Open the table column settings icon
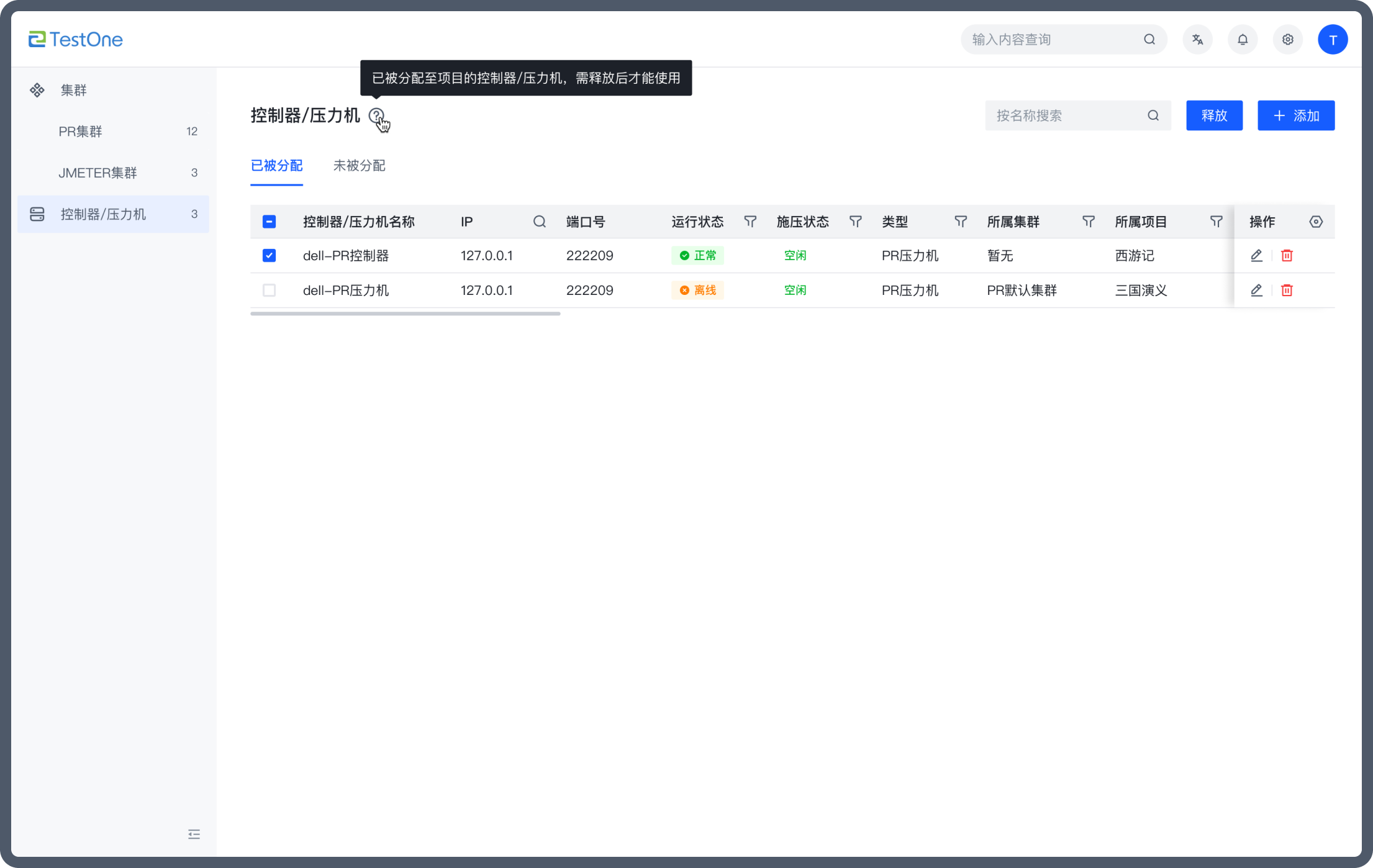This screenshot has width=1373, height=868. tap(1315, 222)
